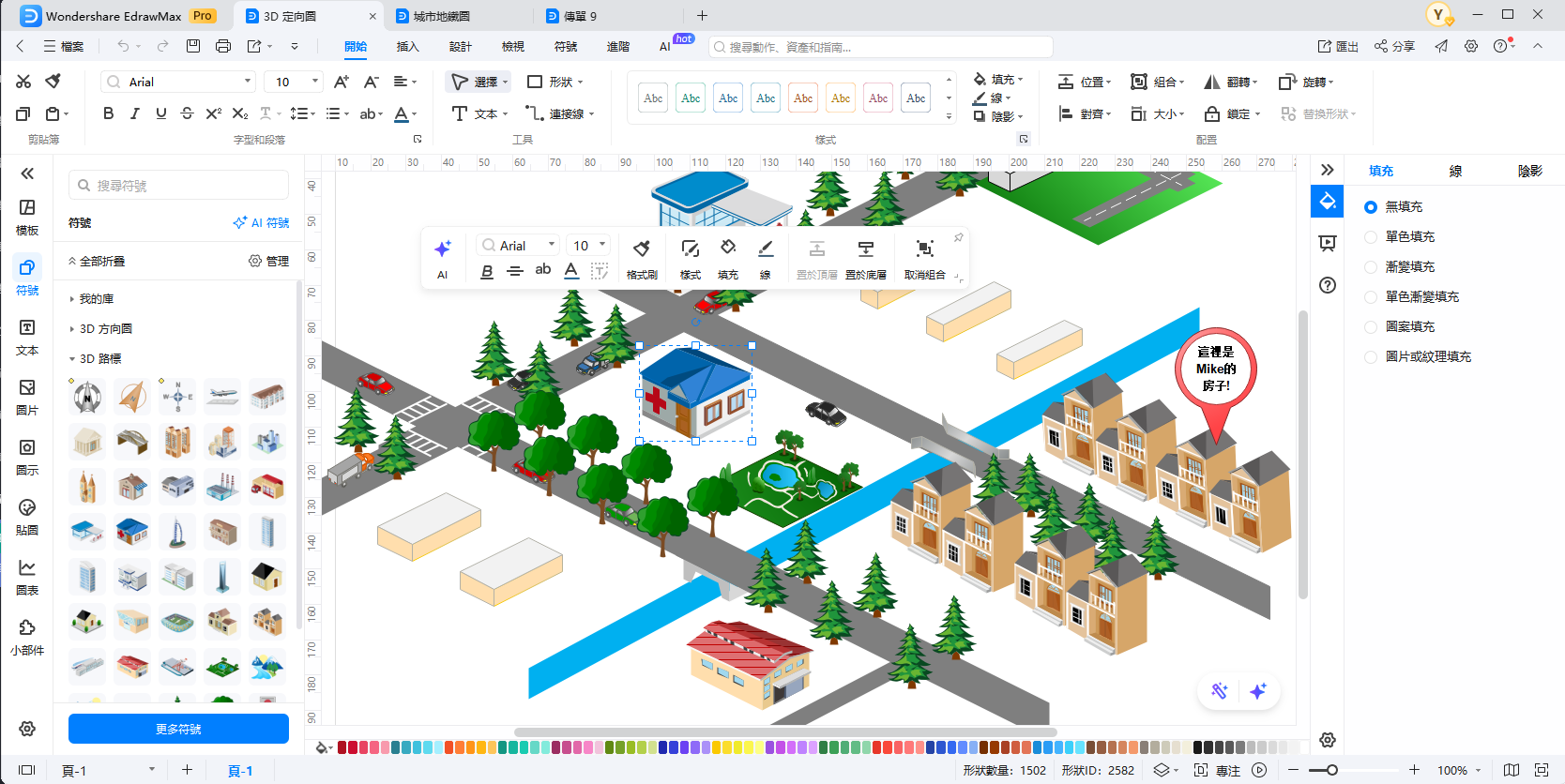
Task: Switch to the 插入 ribbon tab
Action: (407, 46)
